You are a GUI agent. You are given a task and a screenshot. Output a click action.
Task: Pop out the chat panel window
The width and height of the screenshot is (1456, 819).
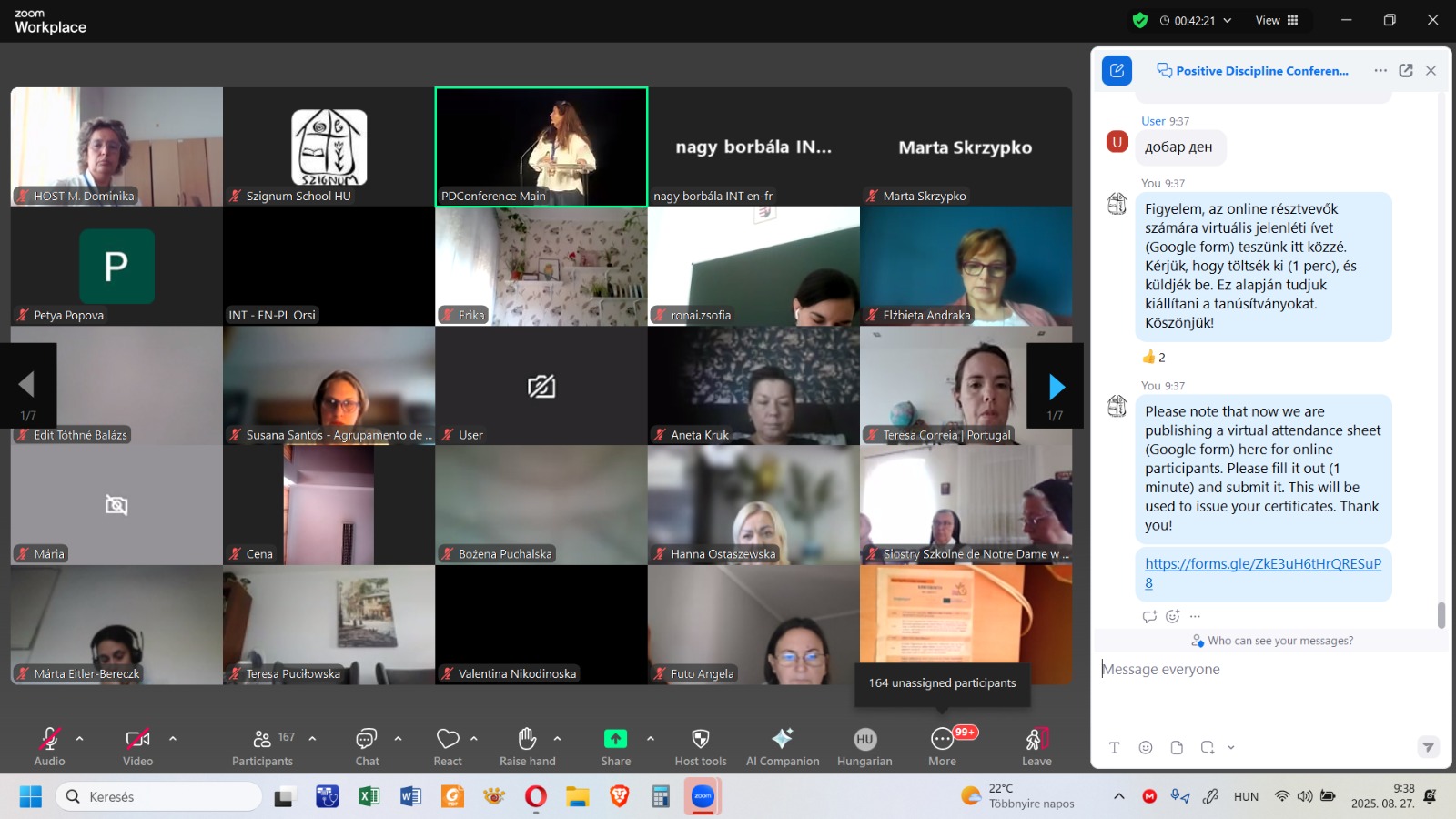[1406, 71]
